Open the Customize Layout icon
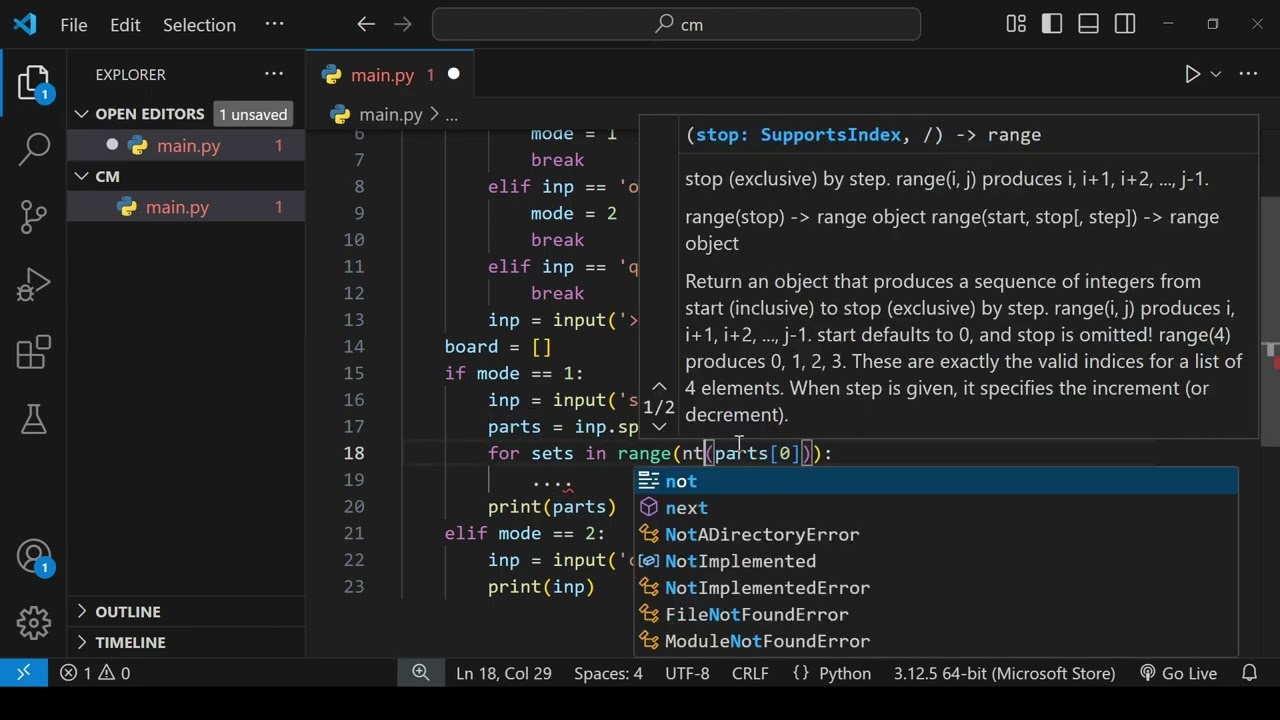Image resolution: width=1280 pixels, height=720 pixels. [1016, 24]
